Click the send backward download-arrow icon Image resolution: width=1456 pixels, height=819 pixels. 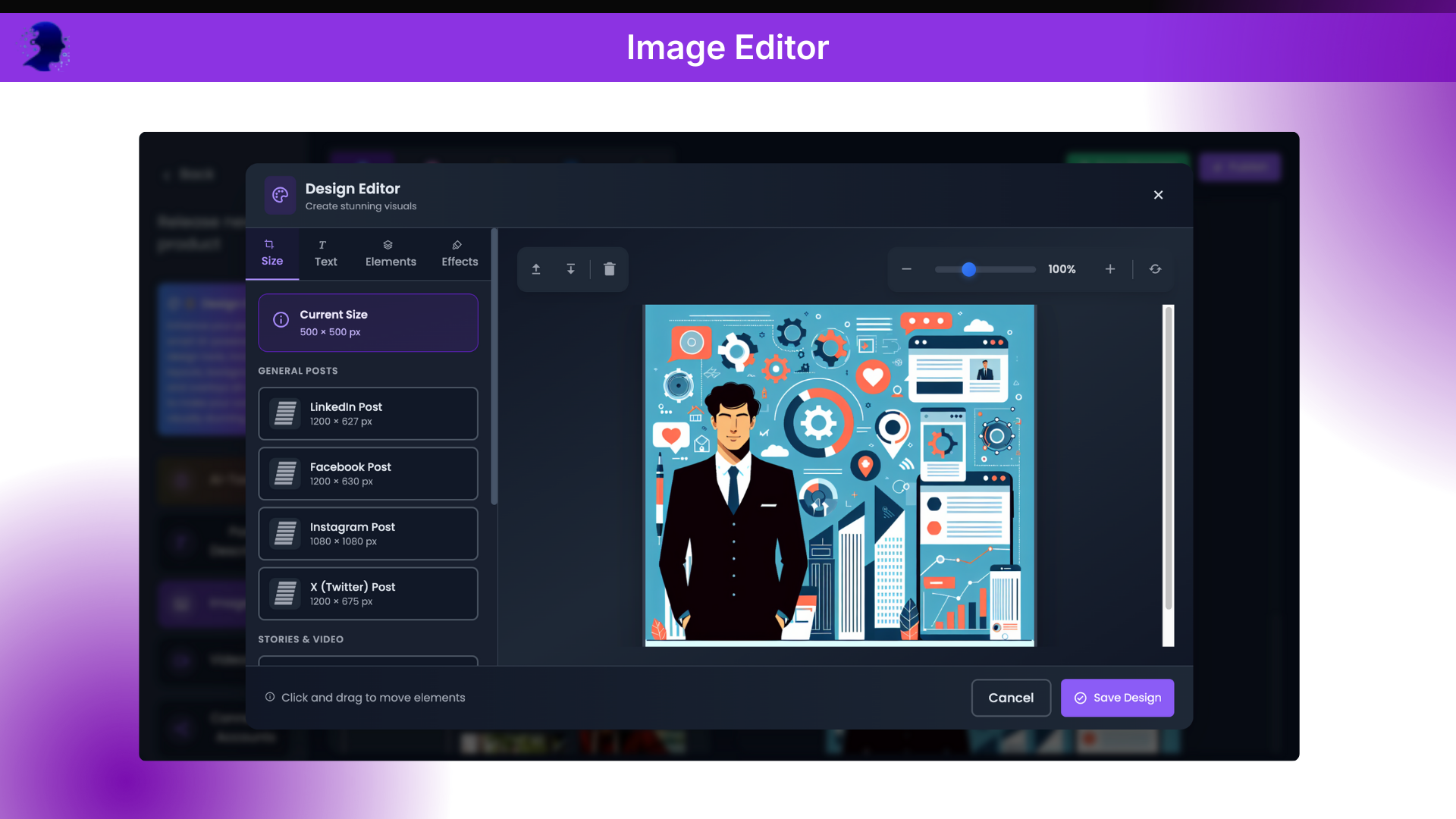click(x=571, y=269)
